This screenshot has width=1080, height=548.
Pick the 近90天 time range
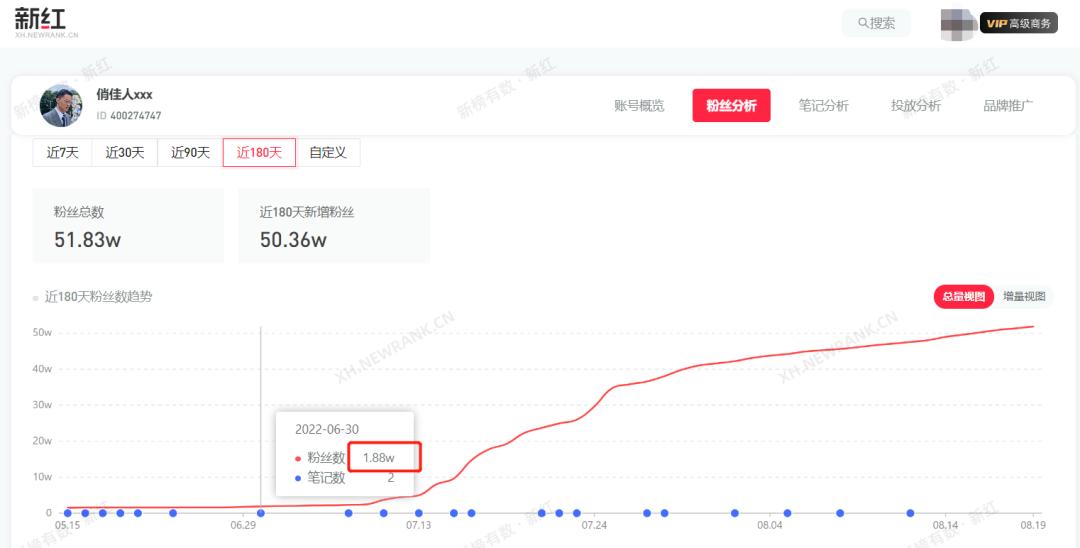point(190,153)
